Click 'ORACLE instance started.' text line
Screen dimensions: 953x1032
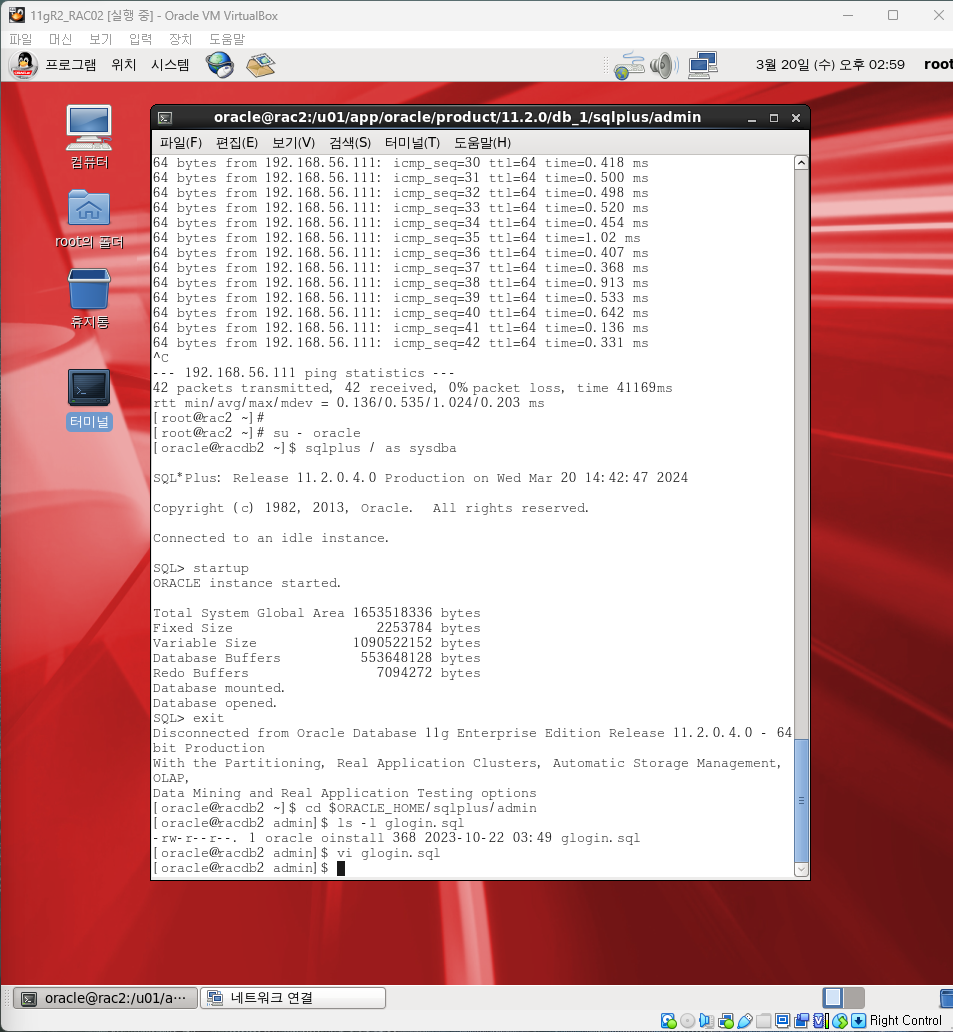point(247,583)
